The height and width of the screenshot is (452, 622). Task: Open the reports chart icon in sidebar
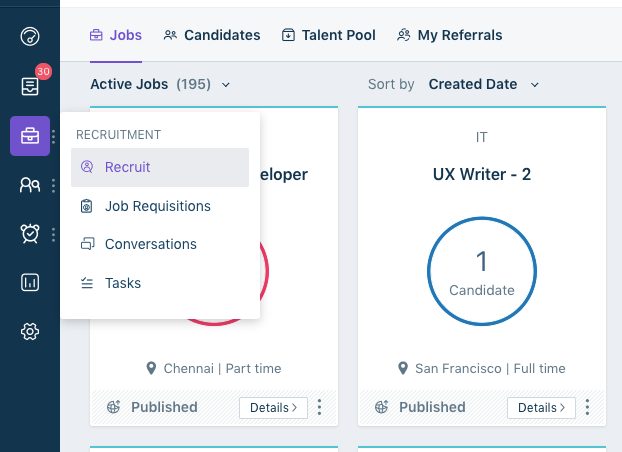pyautogui.click(x=30, y=283)
